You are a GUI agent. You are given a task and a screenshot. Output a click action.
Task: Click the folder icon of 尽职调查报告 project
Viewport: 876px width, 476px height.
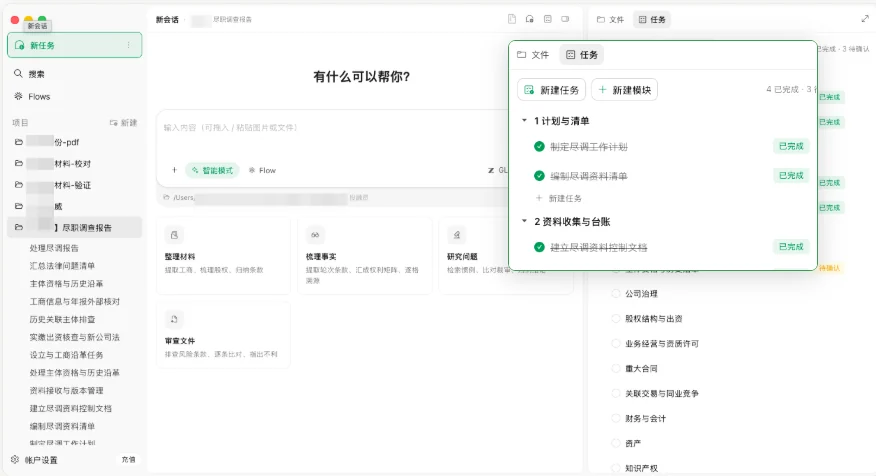click(18, 227)
